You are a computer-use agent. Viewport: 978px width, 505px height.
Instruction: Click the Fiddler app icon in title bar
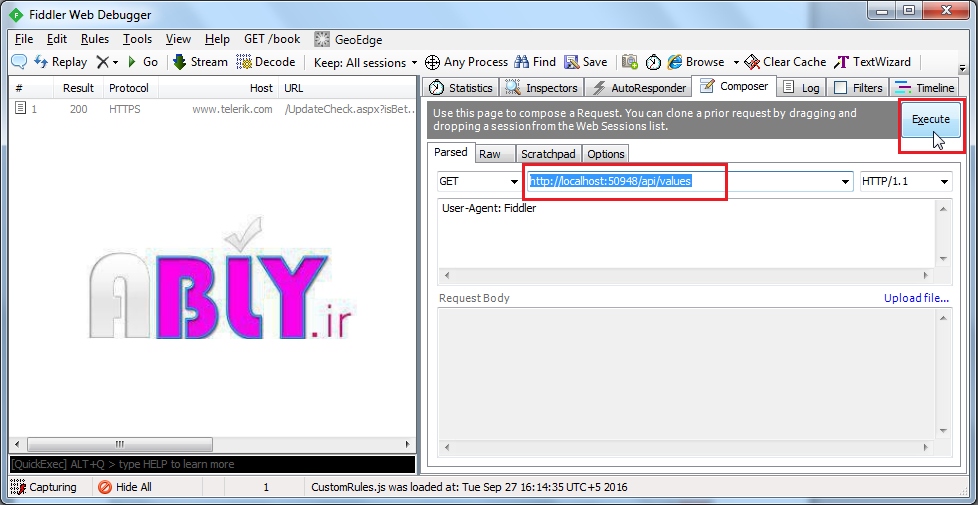(16, 14)
